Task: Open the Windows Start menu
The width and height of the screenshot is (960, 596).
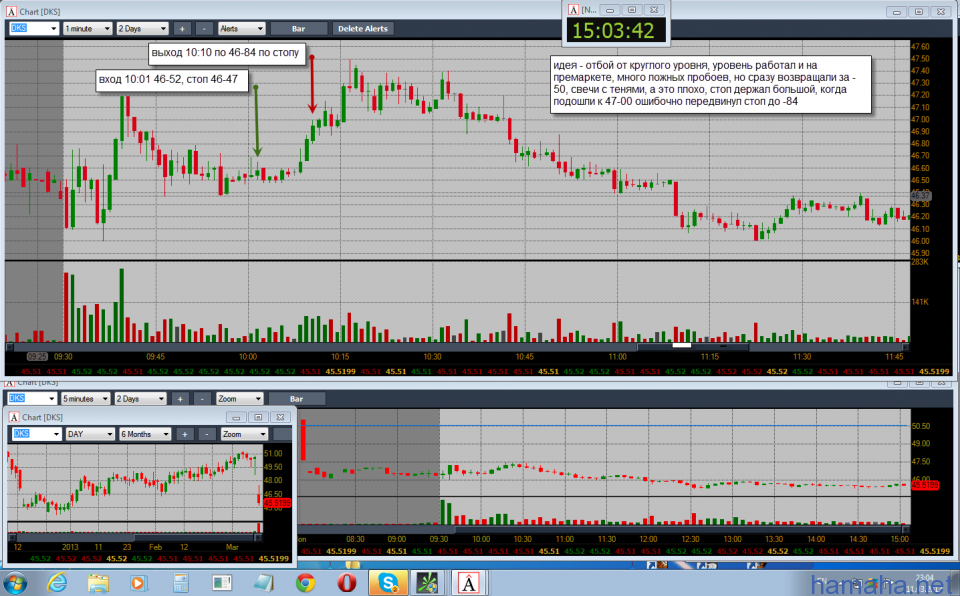Action: point(17,582)
